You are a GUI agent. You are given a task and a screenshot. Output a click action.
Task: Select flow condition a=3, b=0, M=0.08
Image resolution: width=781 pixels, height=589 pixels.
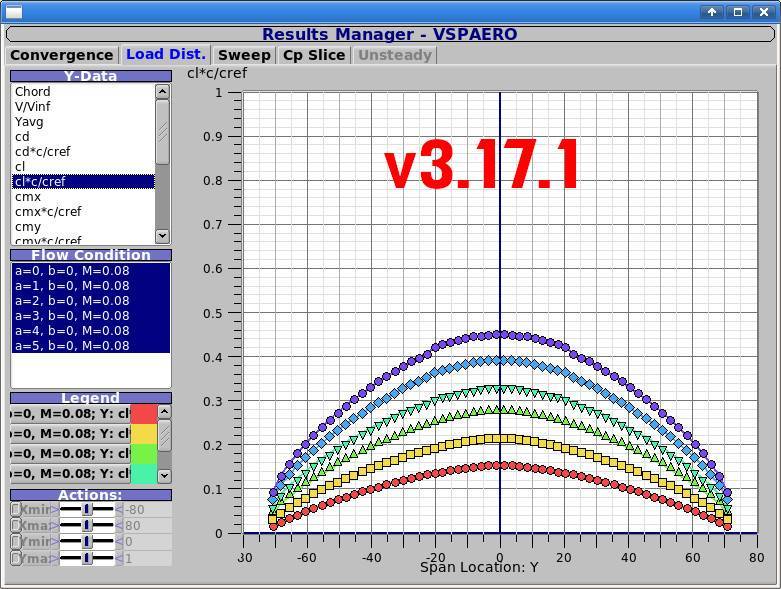pyautogui.click(x=91, y=316)
